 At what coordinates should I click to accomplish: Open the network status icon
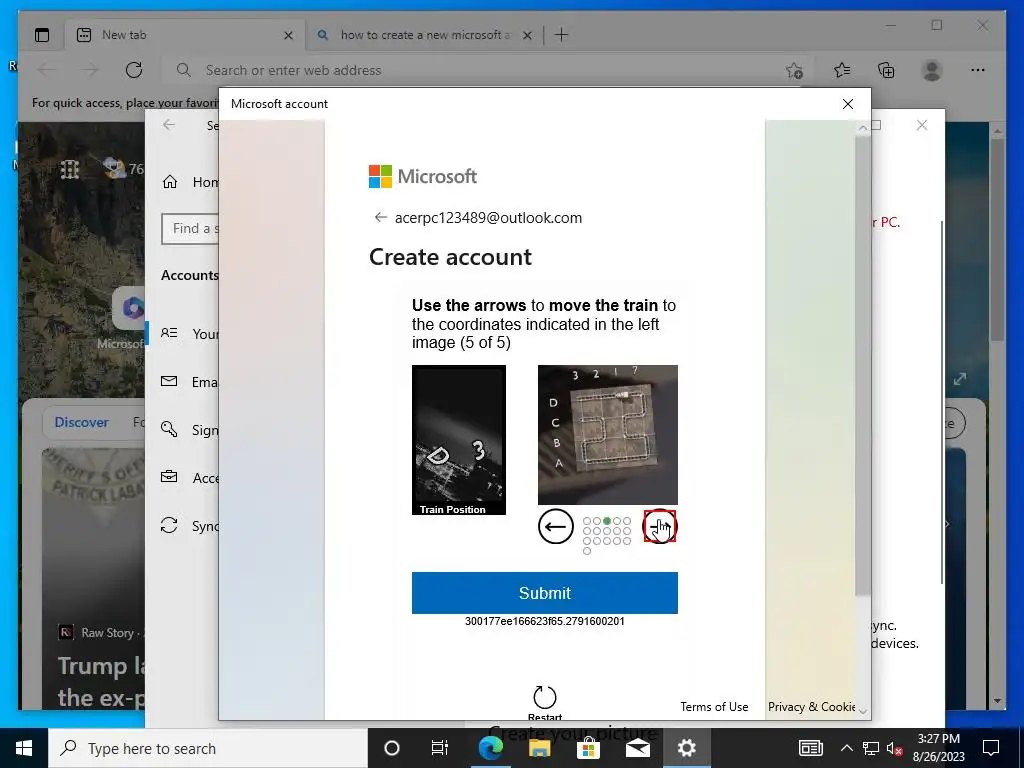point(871,748)
